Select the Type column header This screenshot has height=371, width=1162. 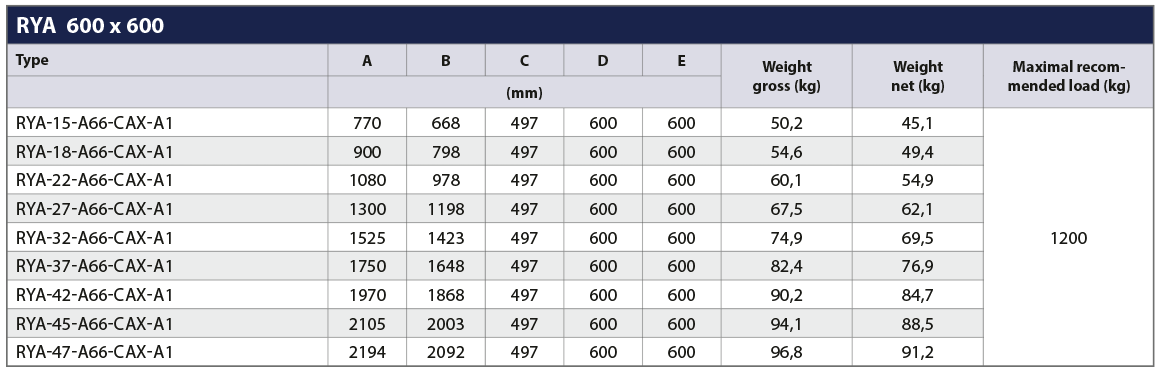tap(32, 61)
